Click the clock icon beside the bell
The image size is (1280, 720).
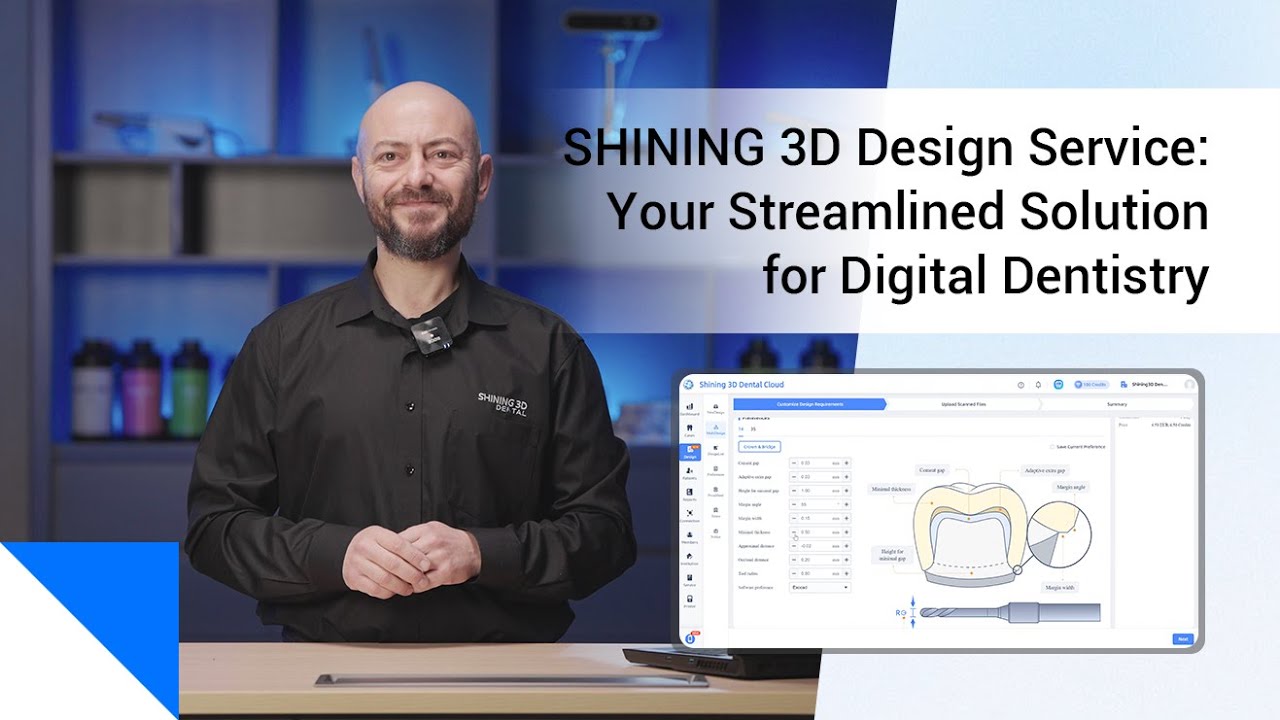tap(1021, 385)
